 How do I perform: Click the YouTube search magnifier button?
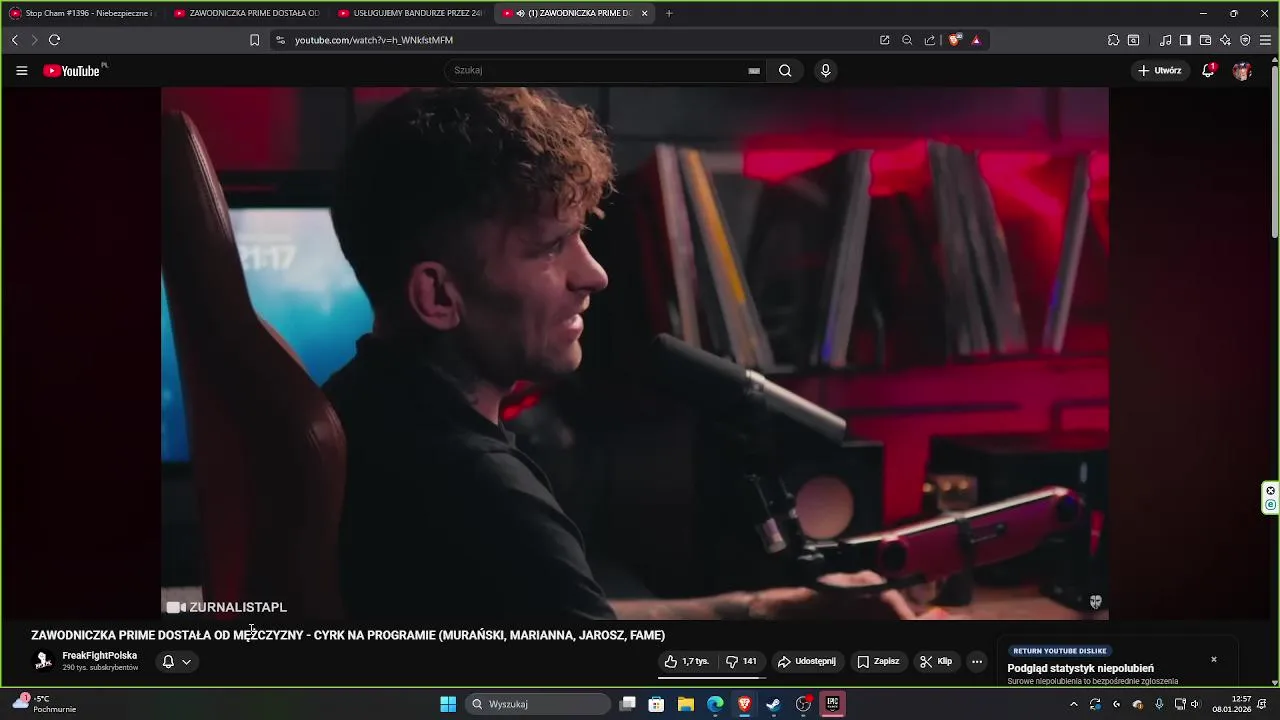click(x=785, y=71)
